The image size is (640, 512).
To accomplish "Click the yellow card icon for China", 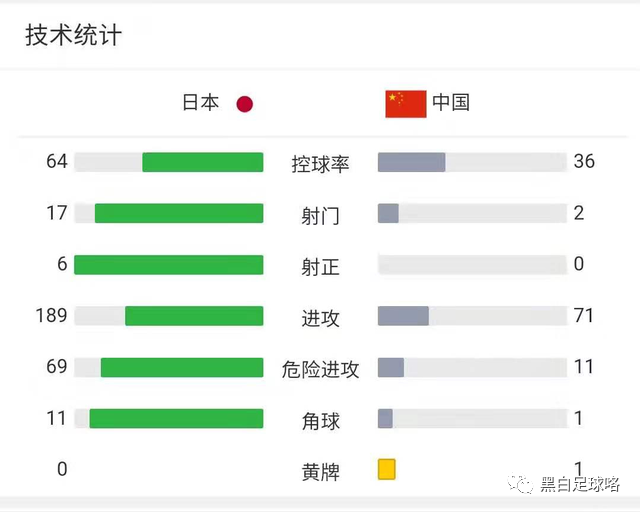I will pyautogui.click(x=387, y=469).
